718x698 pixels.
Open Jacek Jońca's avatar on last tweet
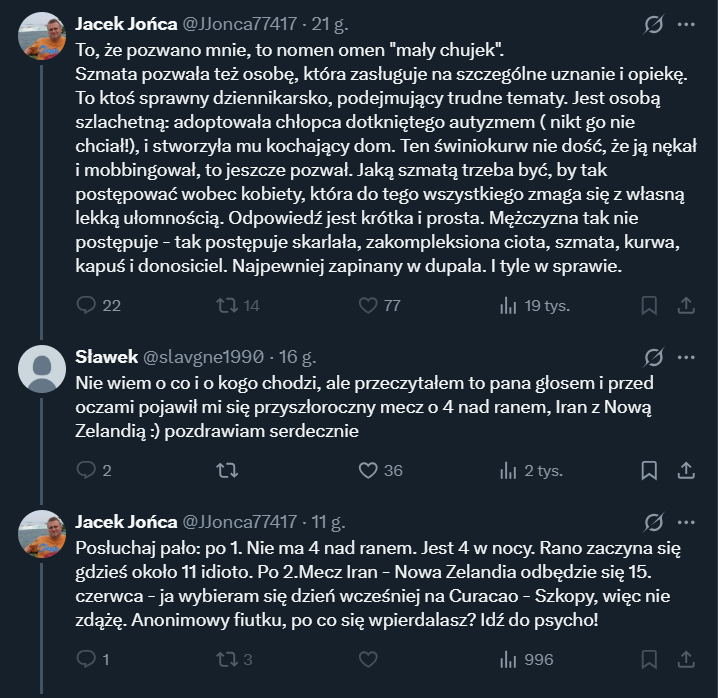[43, 535]
